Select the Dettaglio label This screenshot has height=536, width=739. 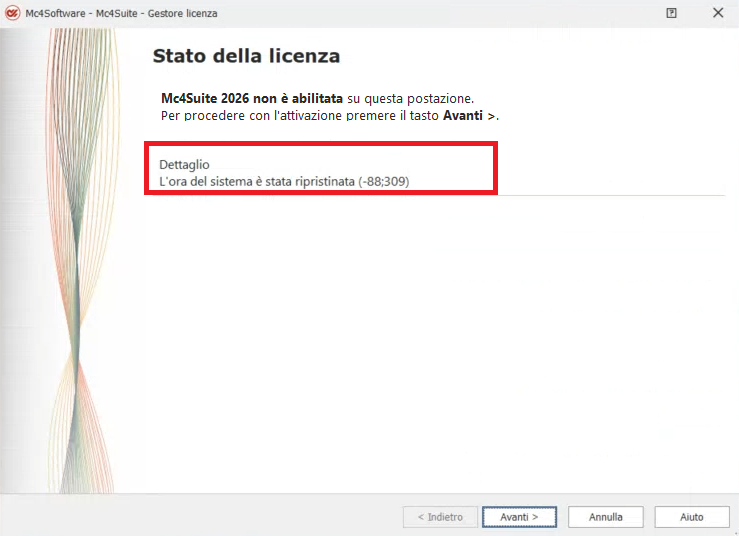(185, 164)
